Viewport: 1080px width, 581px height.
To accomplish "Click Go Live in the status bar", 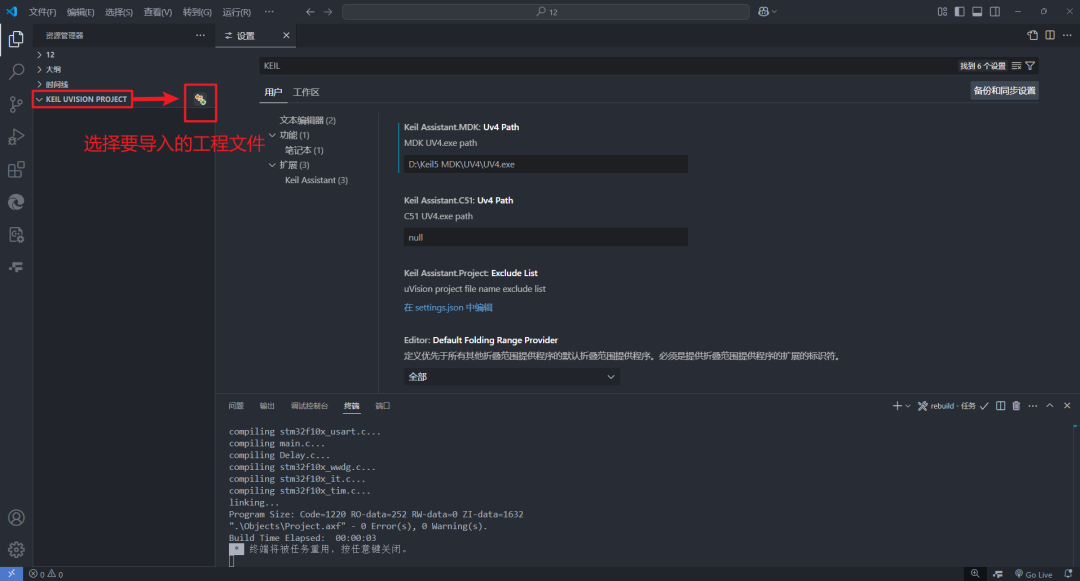I will tap(1033, 574).
